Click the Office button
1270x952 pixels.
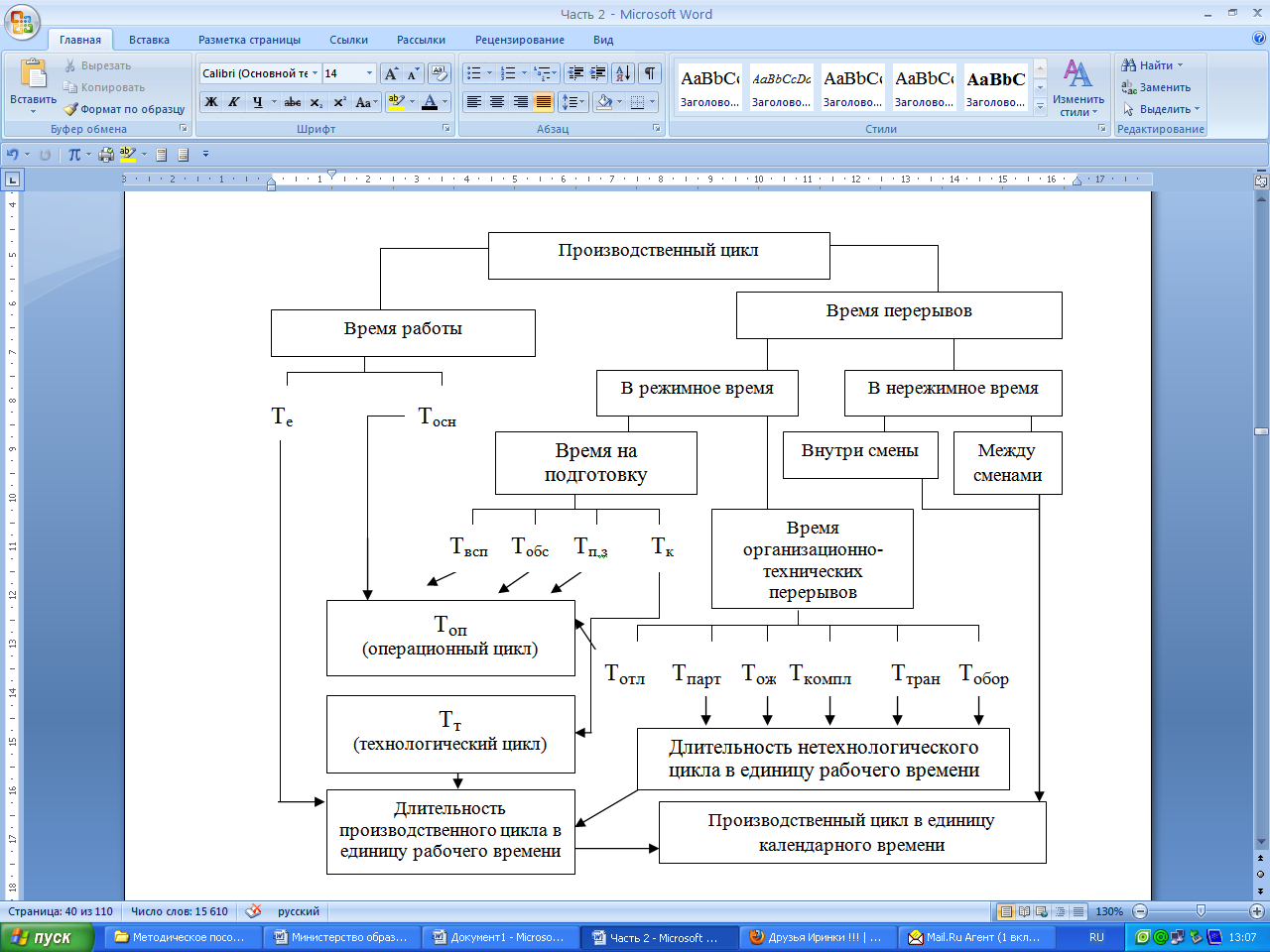pyautogui.click(x=21, y=22)
